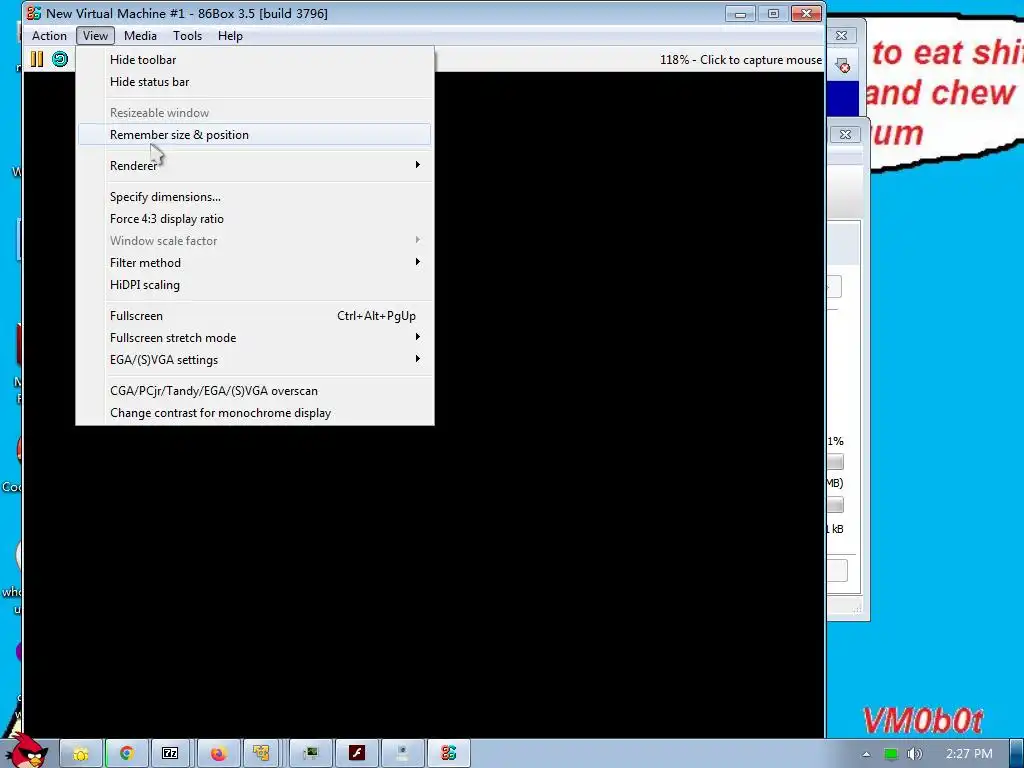
Task: Expand the Renderer submenu
Action: click(255, 165)
